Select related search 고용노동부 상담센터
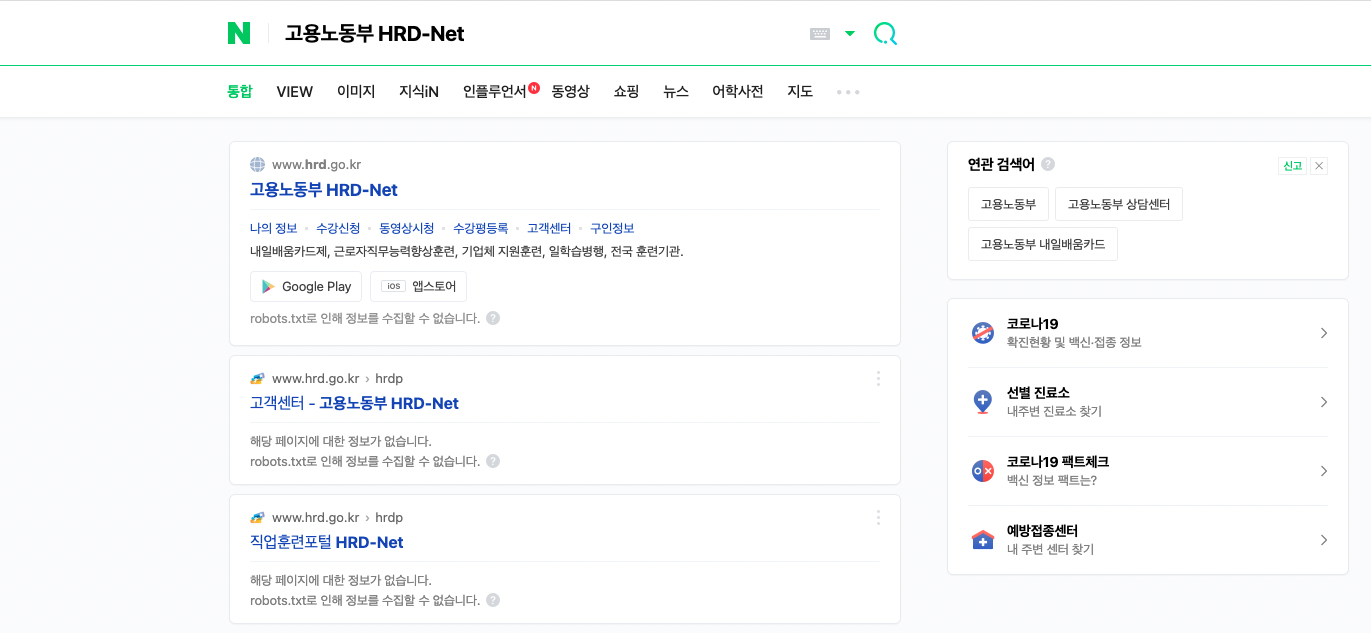1371x633 pixels. click(x=1119, y=204)
